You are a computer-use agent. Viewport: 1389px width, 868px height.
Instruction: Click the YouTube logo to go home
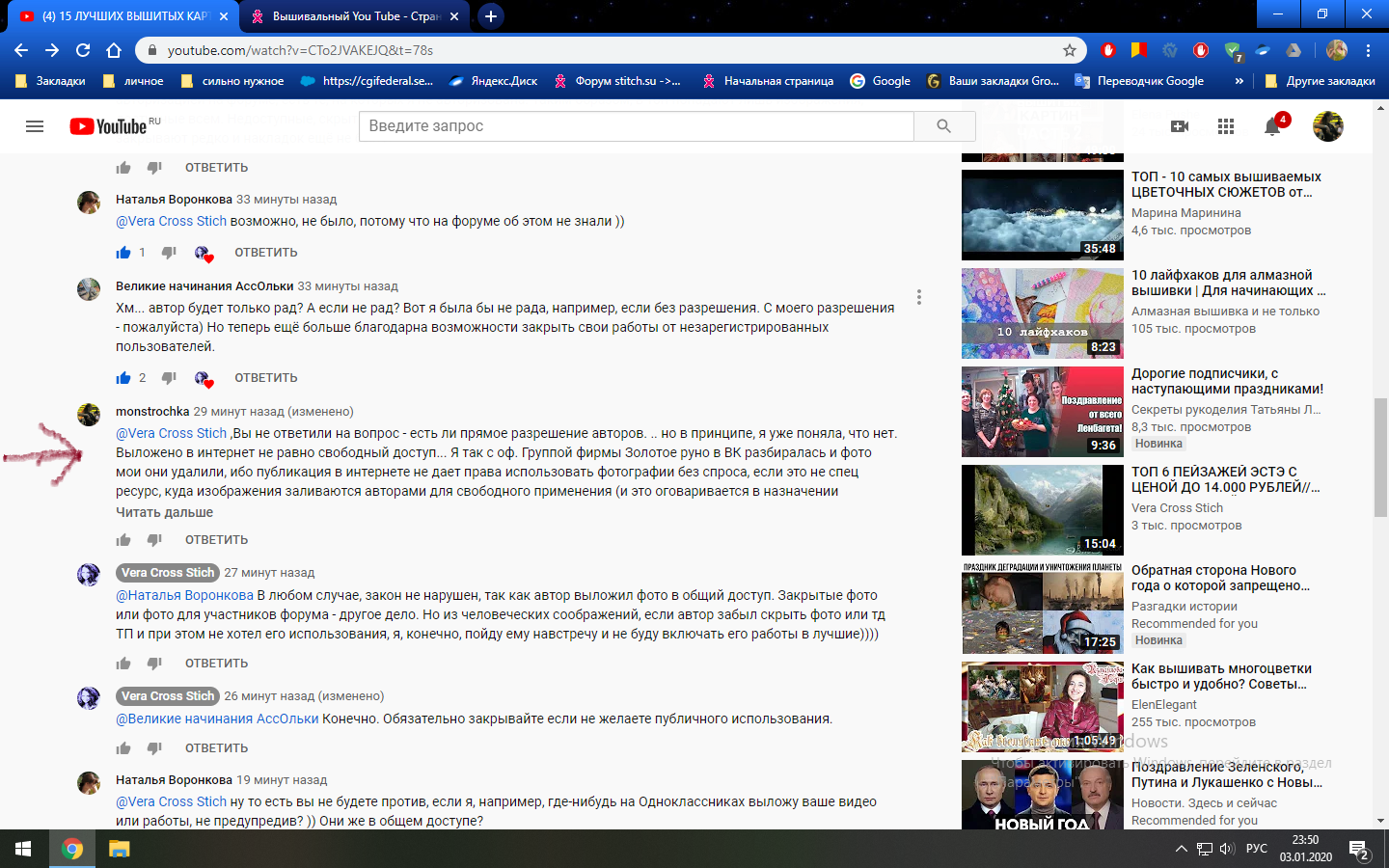pos(108,126)
